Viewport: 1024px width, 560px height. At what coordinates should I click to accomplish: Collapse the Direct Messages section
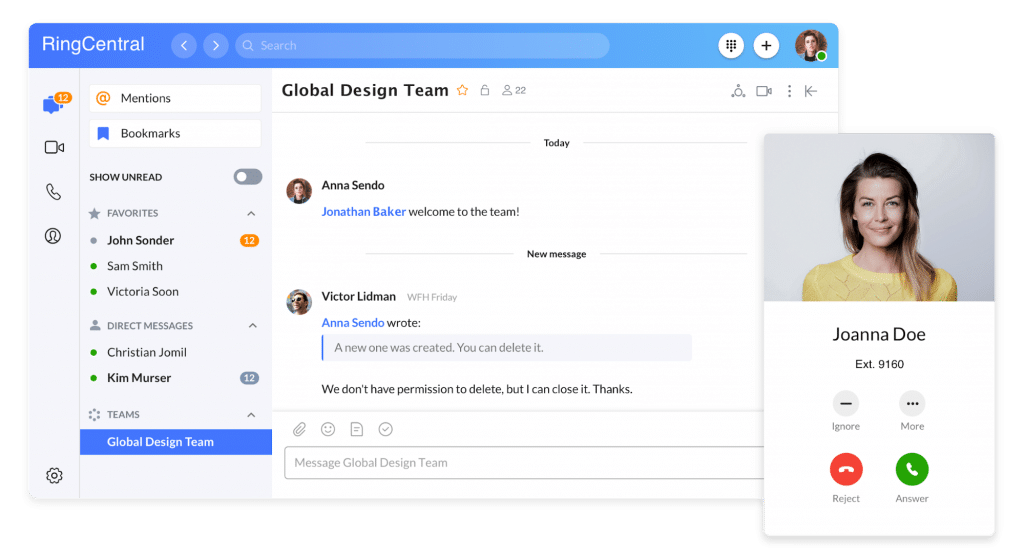coord(251,326)
